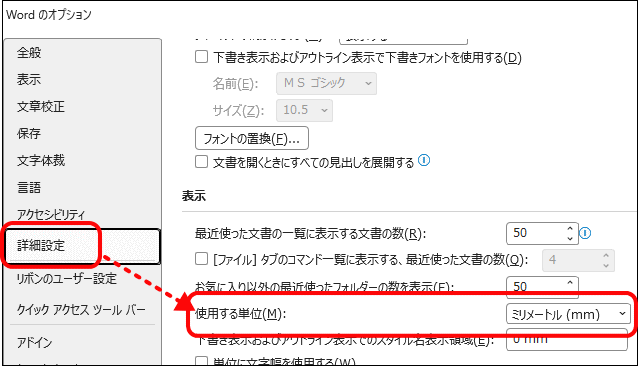Open the 使用する単位 unit dropdown
Viewport: 638px width, 366px height.
tap(568, 314)
